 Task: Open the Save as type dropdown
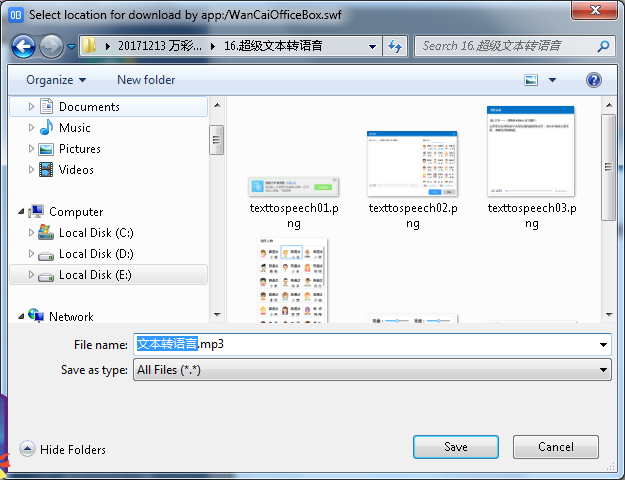(603, 370)
